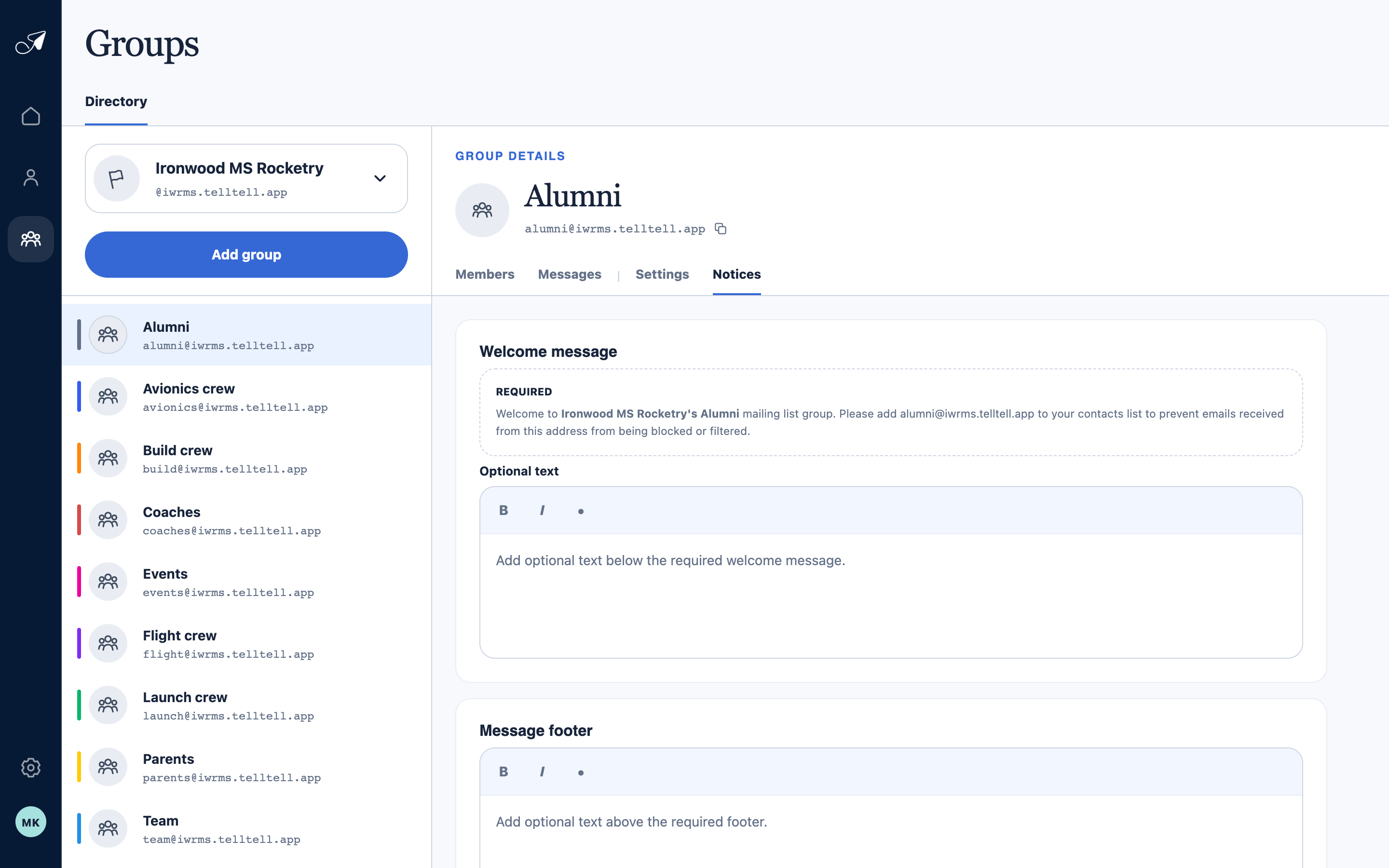Click the required welcome message text box
Viewport: 1389px width, 868px height.
[x=891, y=412]
